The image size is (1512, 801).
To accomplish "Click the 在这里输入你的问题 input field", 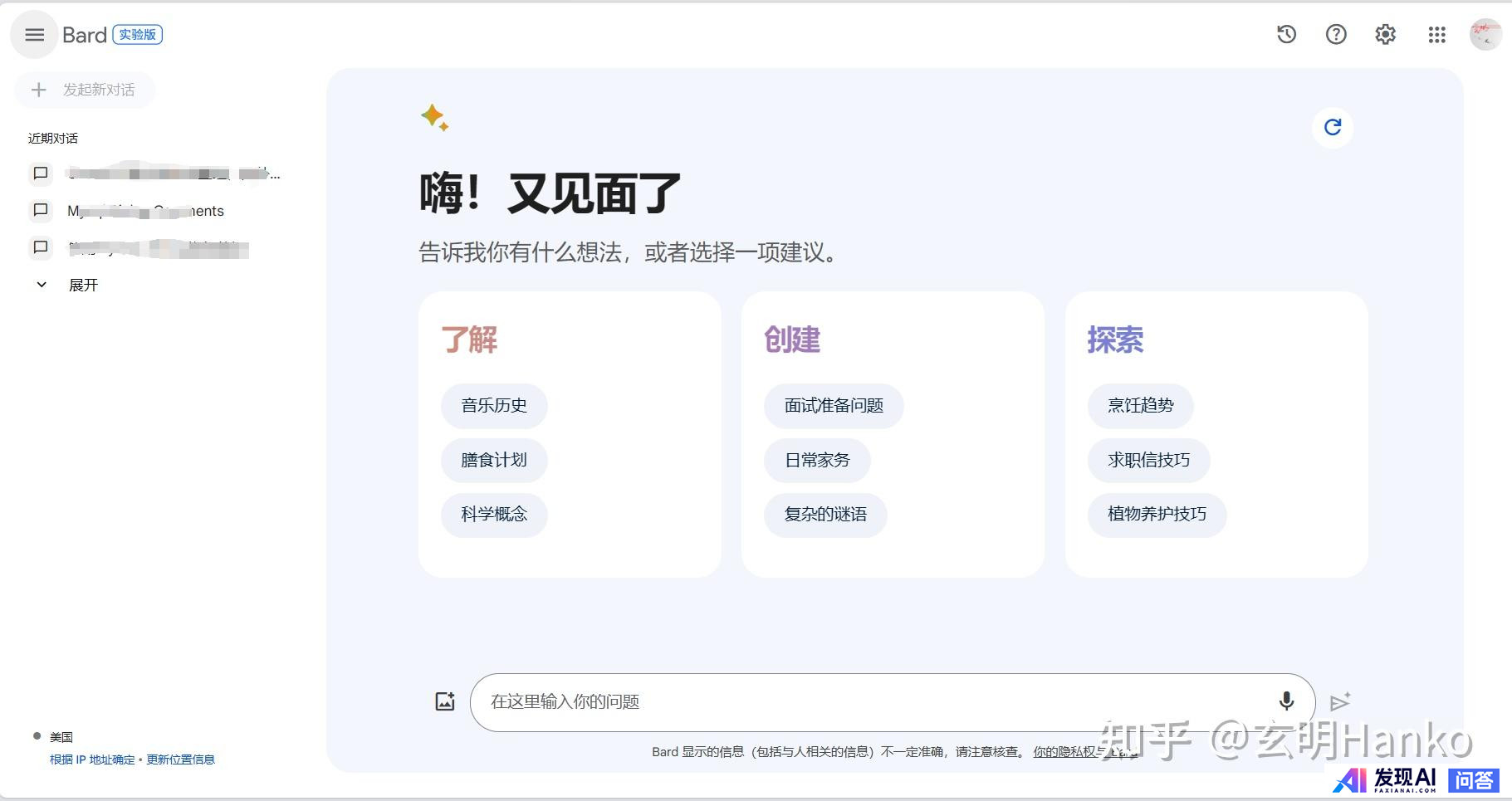I will point(872,702).
